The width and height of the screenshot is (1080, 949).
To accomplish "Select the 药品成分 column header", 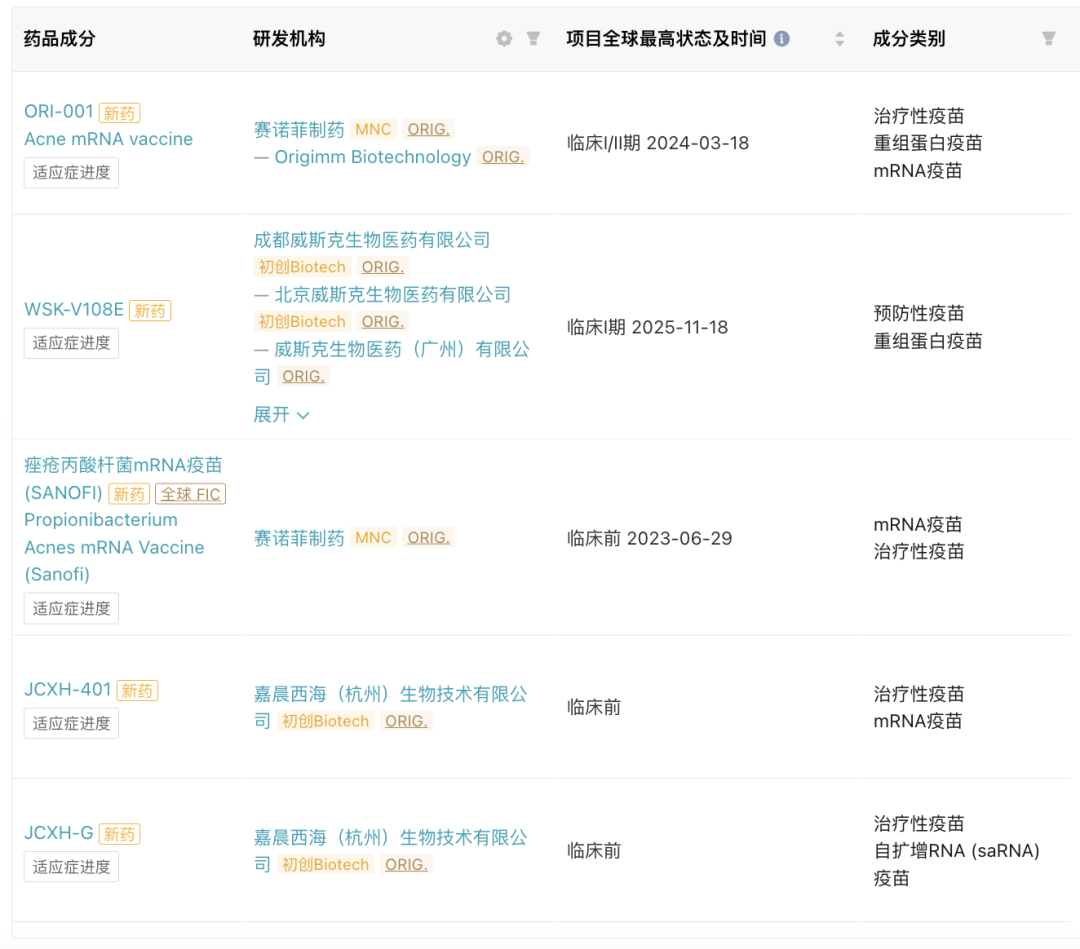I will pos(59,39).
